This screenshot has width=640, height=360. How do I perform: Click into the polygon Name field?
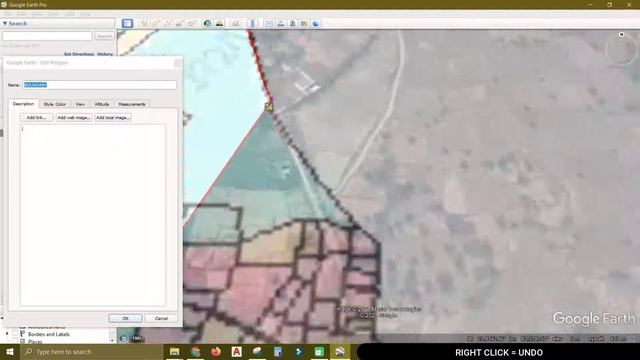click(x=100, y=85)
